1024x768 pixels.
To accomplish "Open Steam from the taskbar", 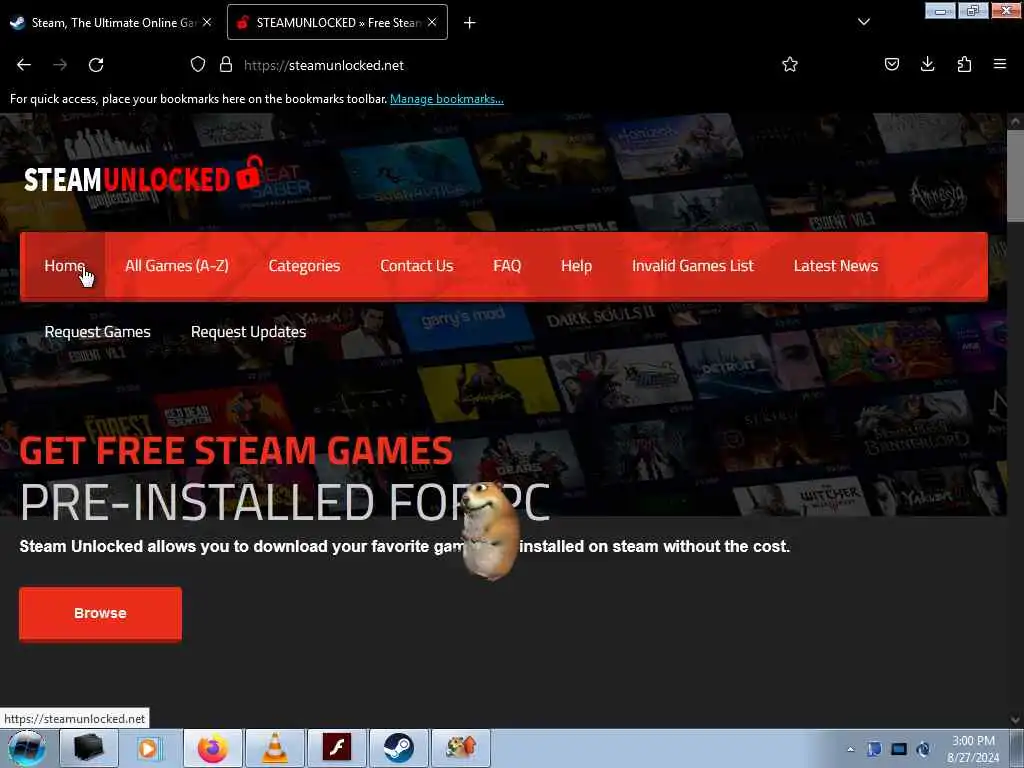I will tap(399, 748).
